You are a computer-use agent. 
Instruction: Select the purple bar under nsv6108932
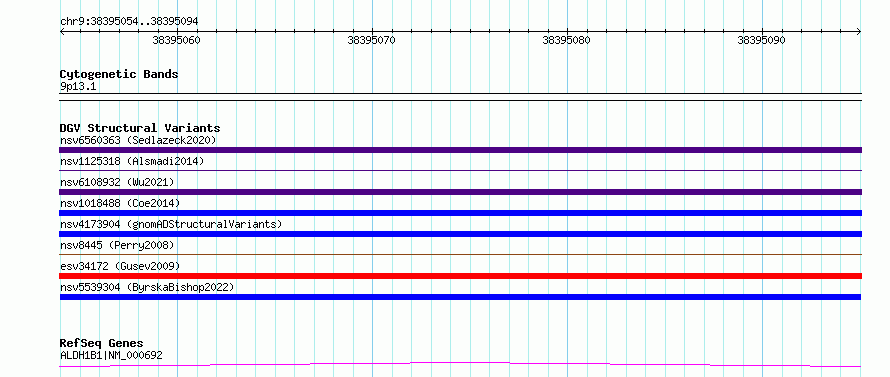click(460, 192)
